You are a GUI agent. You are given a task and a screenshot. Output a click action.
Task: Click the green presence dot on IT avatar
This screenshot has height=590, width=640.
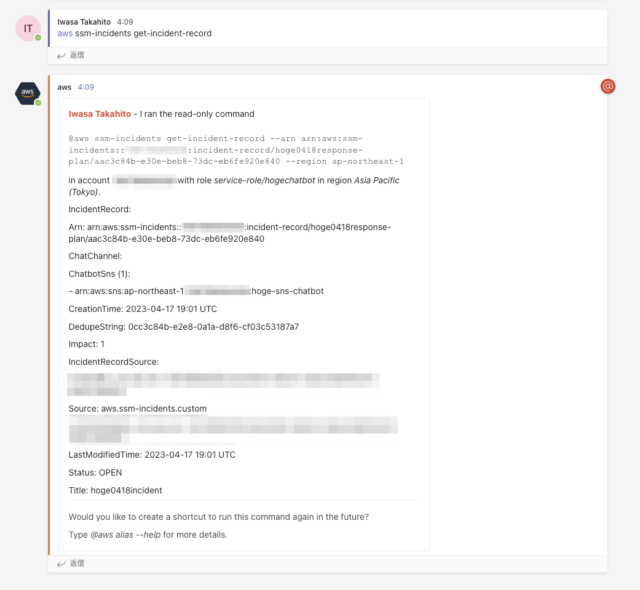38,38
